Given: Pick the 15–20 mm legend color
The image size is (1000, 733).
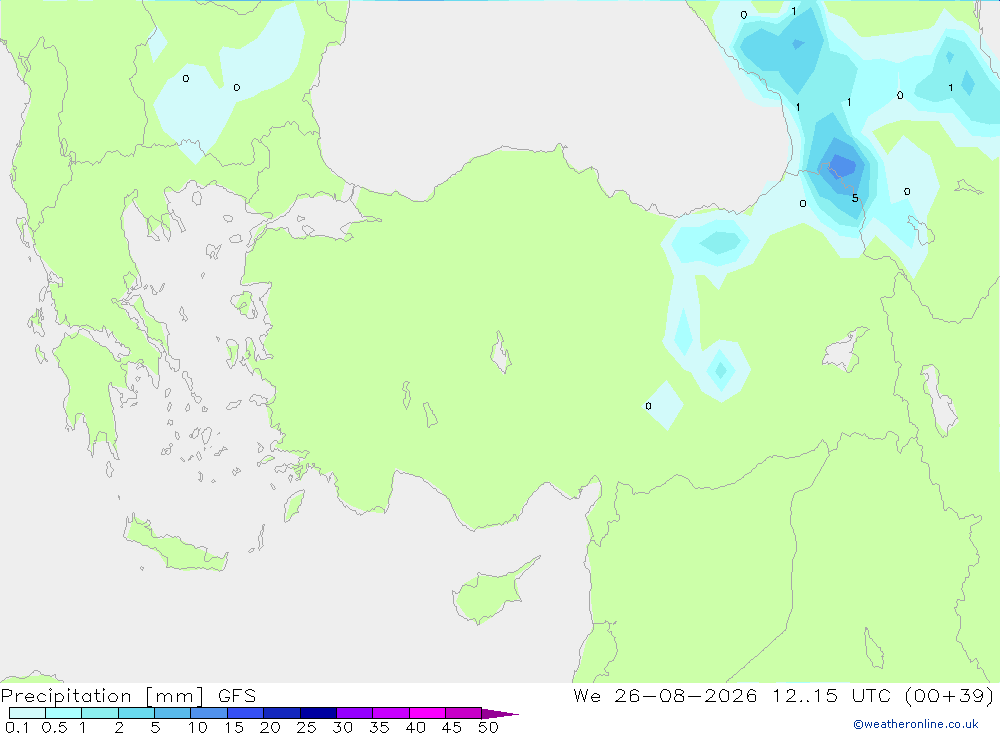Looking at the screenshot, I should click(246, 713).
